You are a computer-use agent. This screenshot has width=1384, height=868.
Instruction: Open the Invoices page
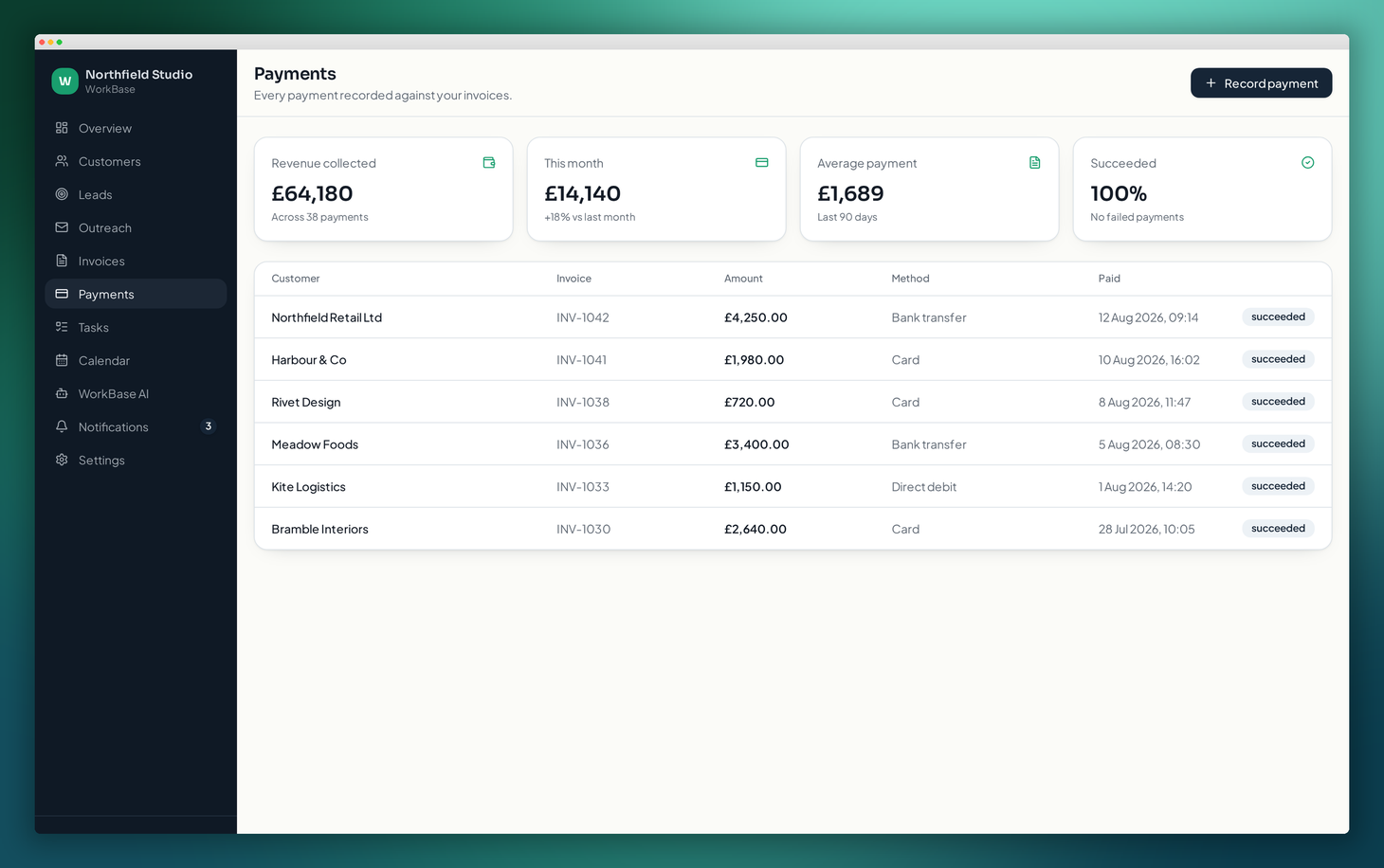tap(136, 261)
